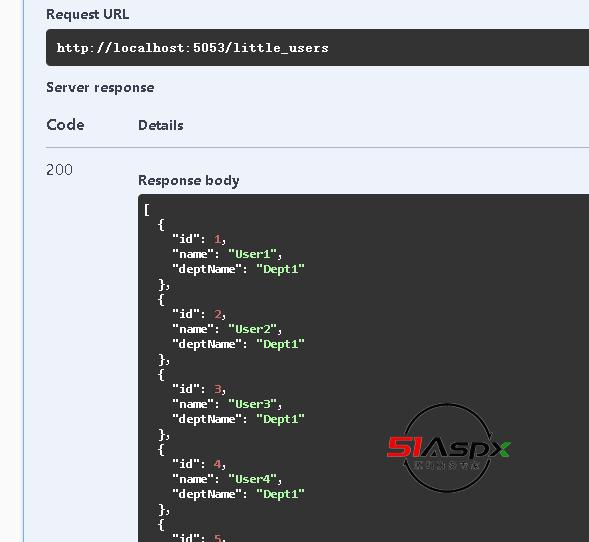This screenshot has width=589, height=542.
Task: Click the id value 1
Action: coord(217,239)
